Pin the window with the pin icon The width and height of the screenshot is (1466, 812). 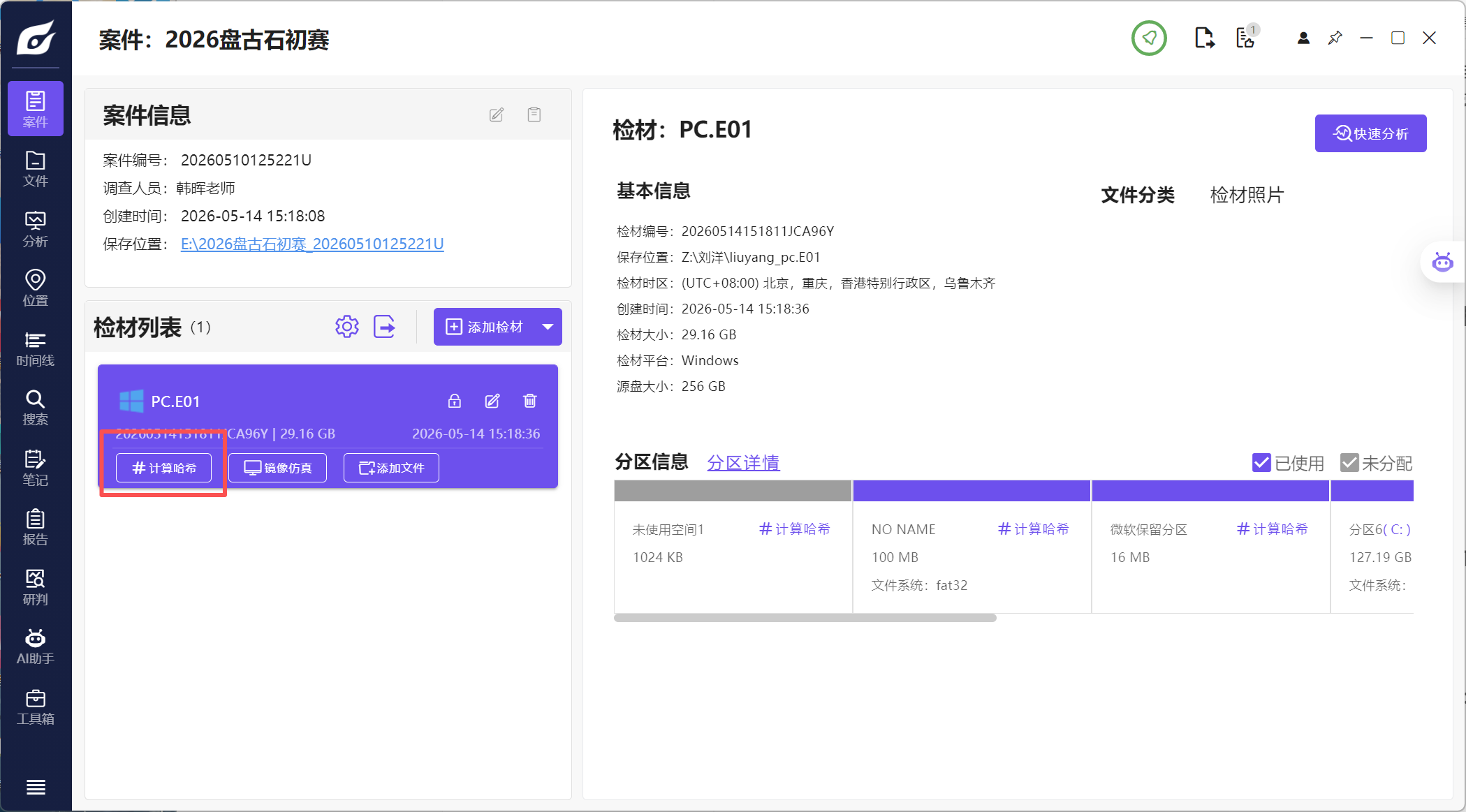click(x=1335, y=38)
